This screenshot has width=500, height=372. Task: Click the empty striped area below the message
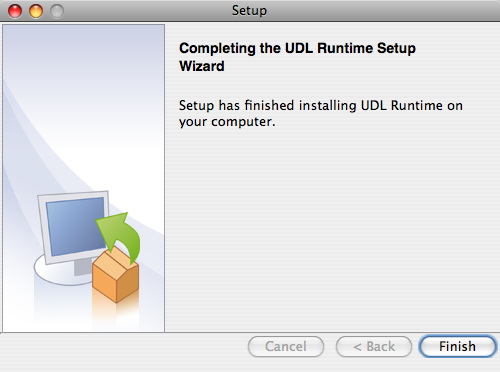point(332,230)
